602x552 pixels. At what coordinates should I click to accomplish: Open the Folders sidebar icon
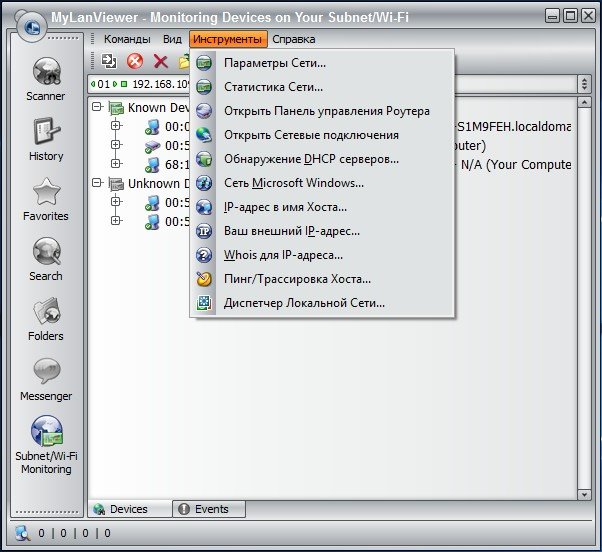click(46, 311)
